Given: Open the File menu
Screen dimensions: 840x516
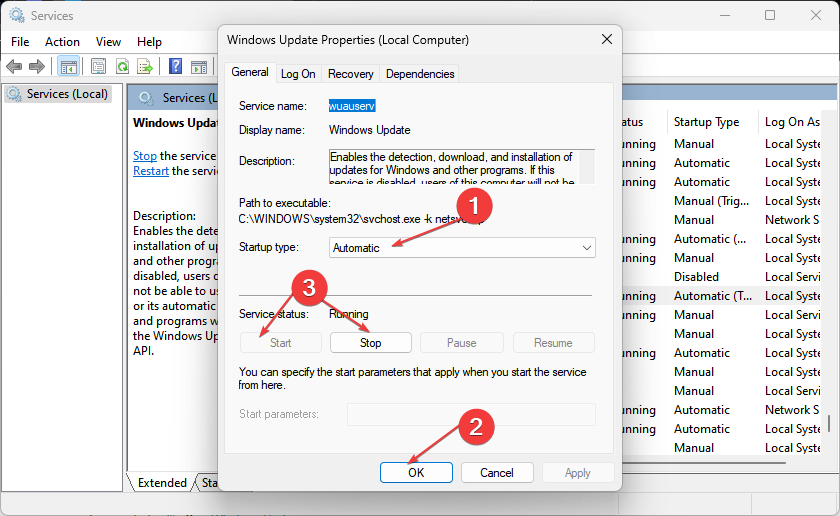Looking at the screenshot, I should [x=20, y=42].
